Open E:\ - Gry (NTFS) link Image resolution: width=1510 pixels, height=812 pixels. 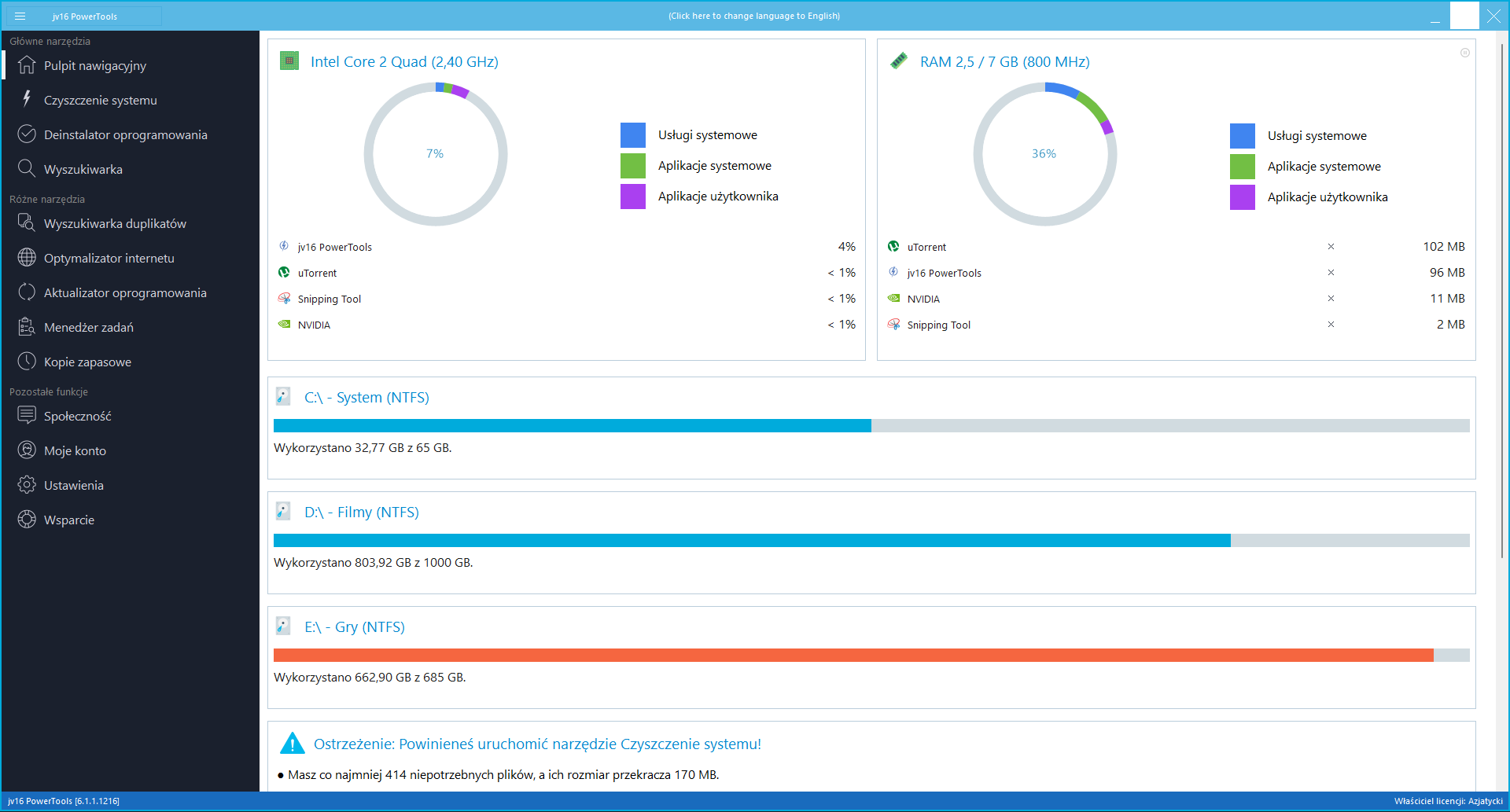click(355, 626)
